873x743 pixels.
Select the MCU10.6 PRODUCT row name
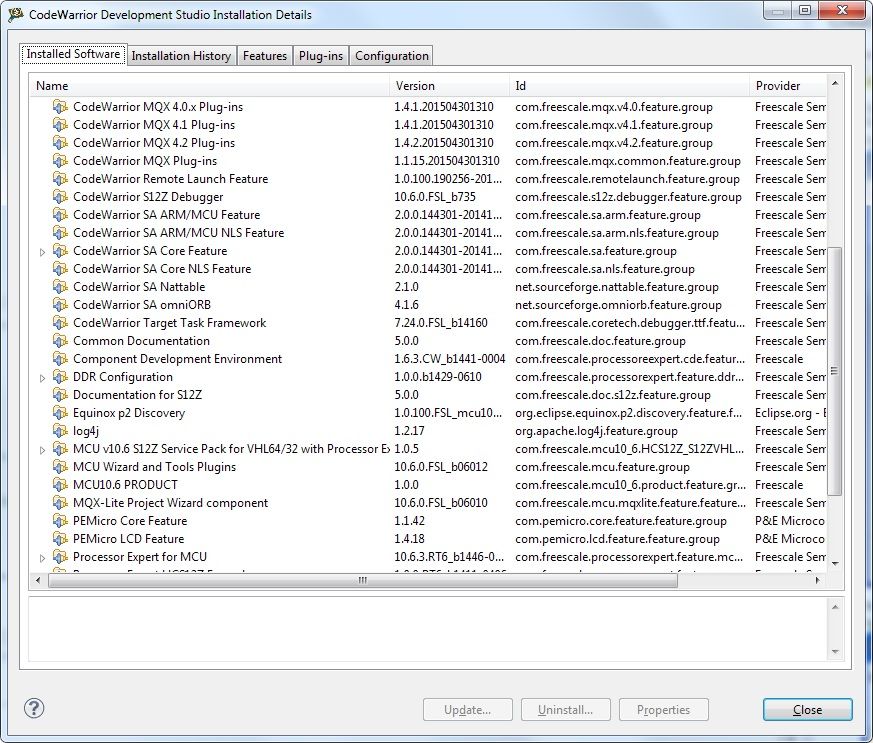coord(125,485)
